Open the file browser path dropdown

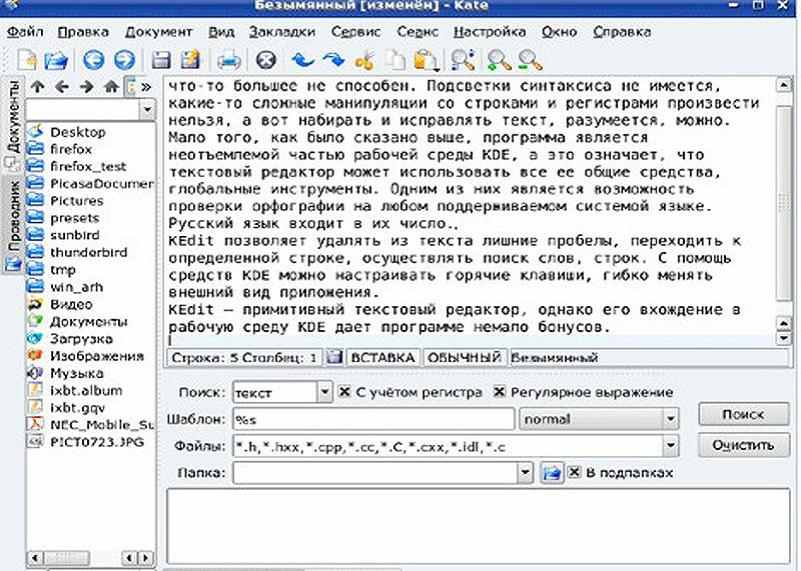pos(147,109)
